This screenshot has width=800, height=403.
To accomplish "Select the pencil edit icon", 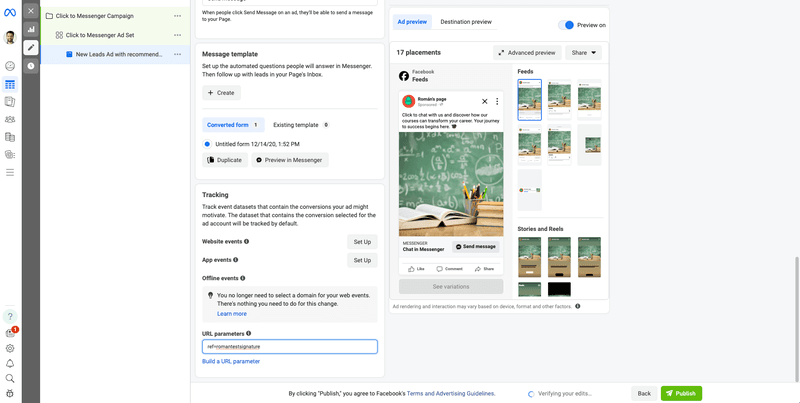I will pyautogui.click(x=31, y=47).
